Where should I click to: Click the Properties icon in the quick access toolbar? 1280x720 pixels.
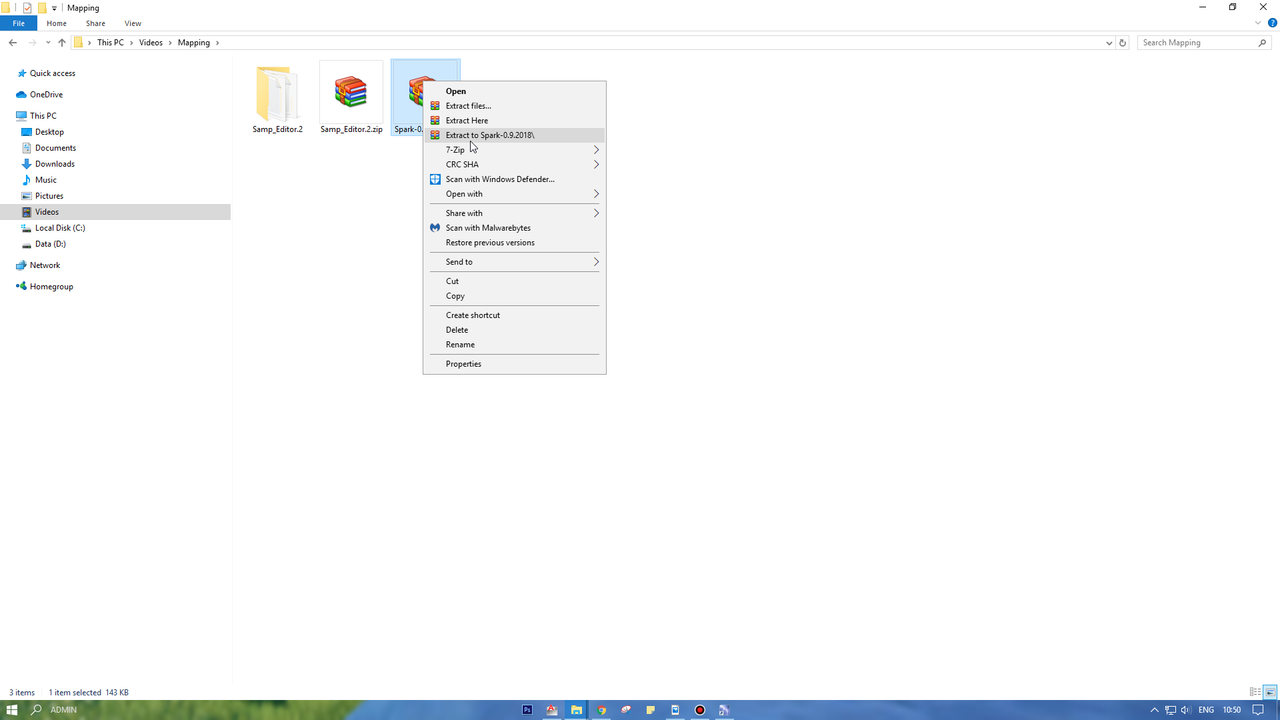pyautogui.click(x=27, y=8)
